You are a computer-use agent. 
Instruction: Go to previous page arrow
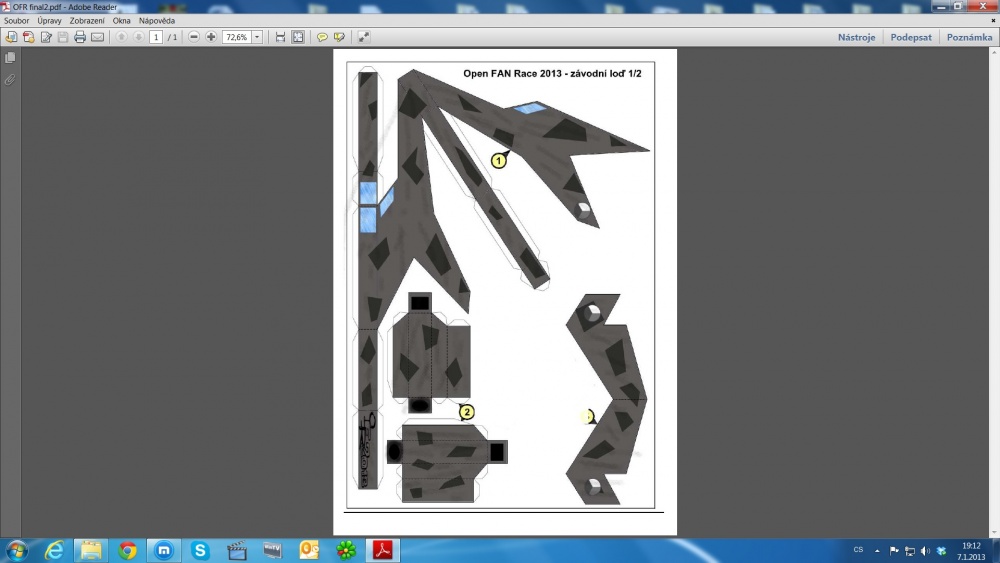tap(121, 37)
